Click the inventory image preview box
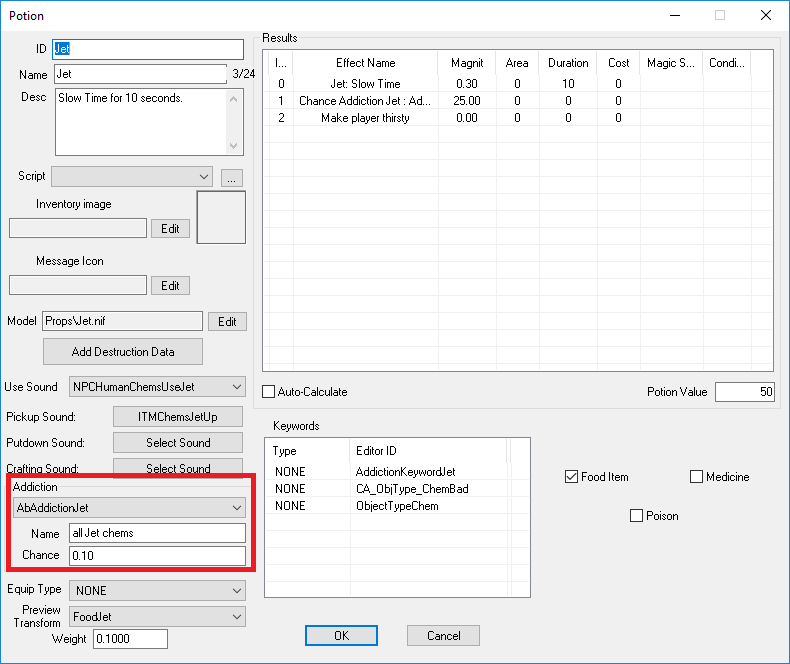The width and height of the screenshot is (790, 664). click(x=221, y=217)
